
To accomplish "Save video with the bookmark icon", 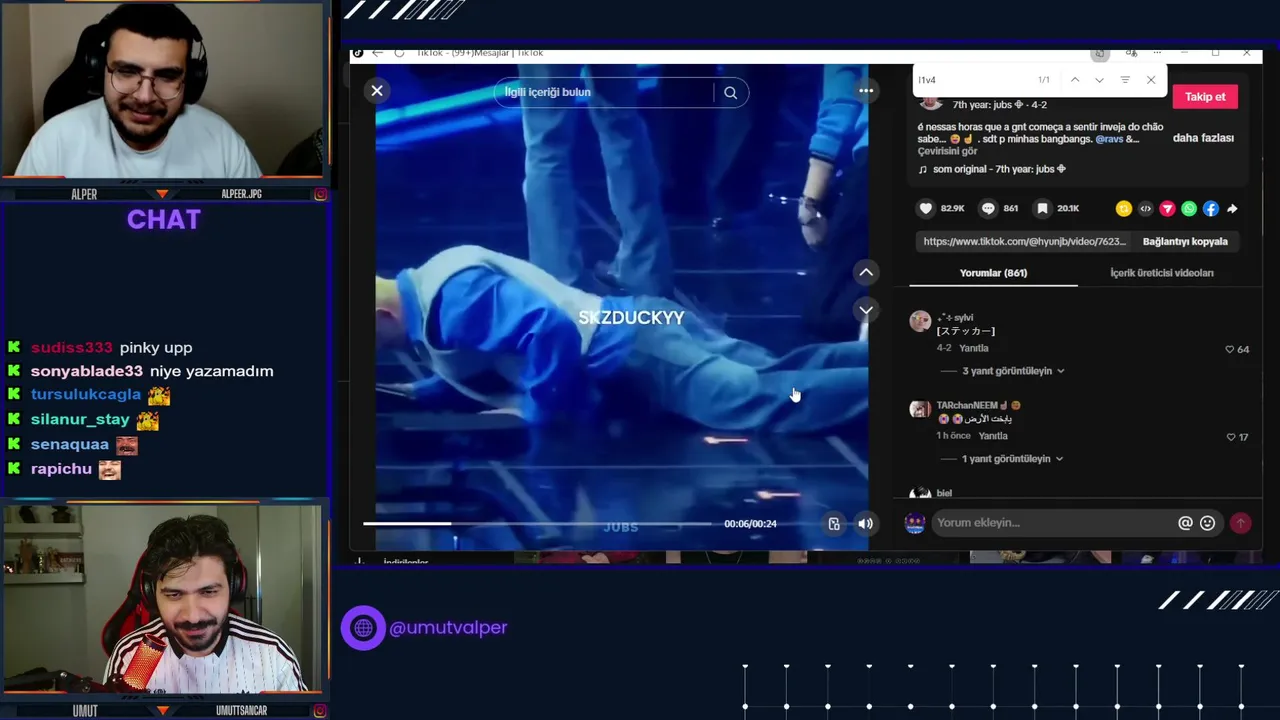I will pos(1042,208).
